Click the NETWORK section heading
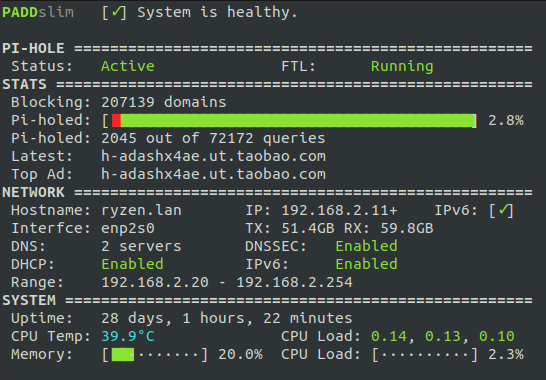Screen dimensions: 546x380 33,192
